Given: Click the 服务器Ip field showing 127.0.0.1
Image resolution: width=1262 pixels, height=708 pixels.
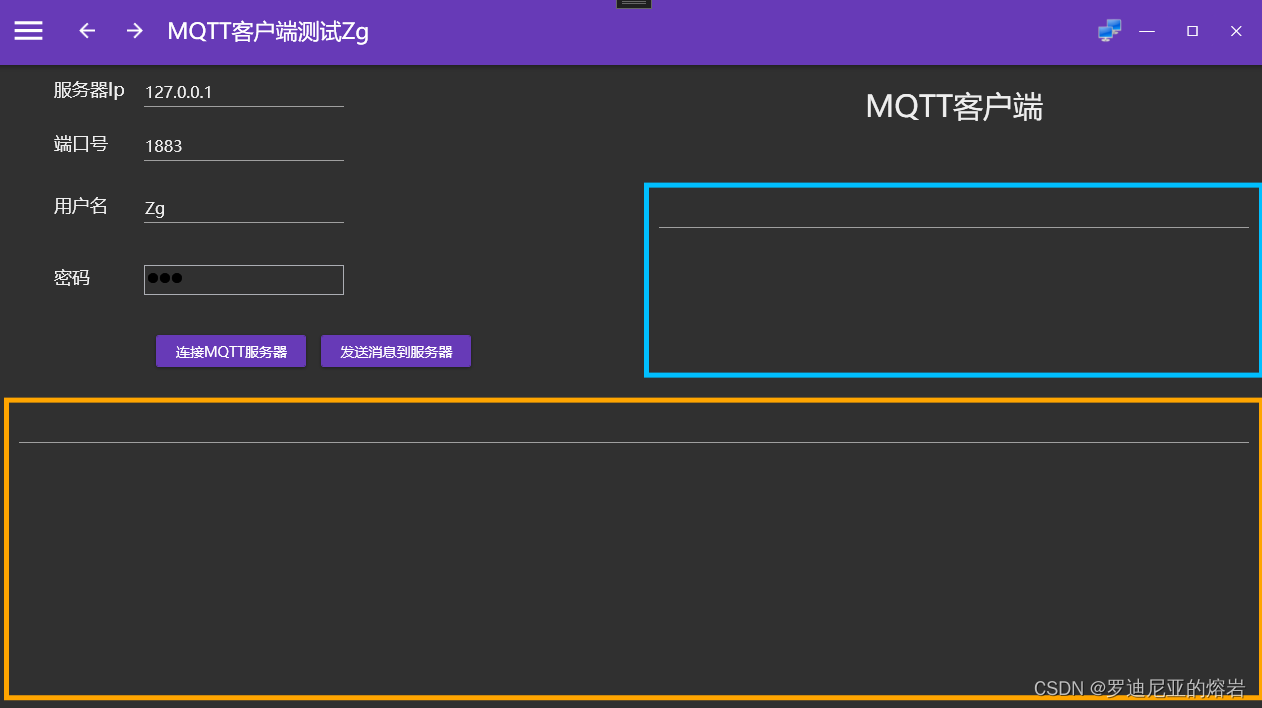Looking at the screenshot, I should 243,91.
